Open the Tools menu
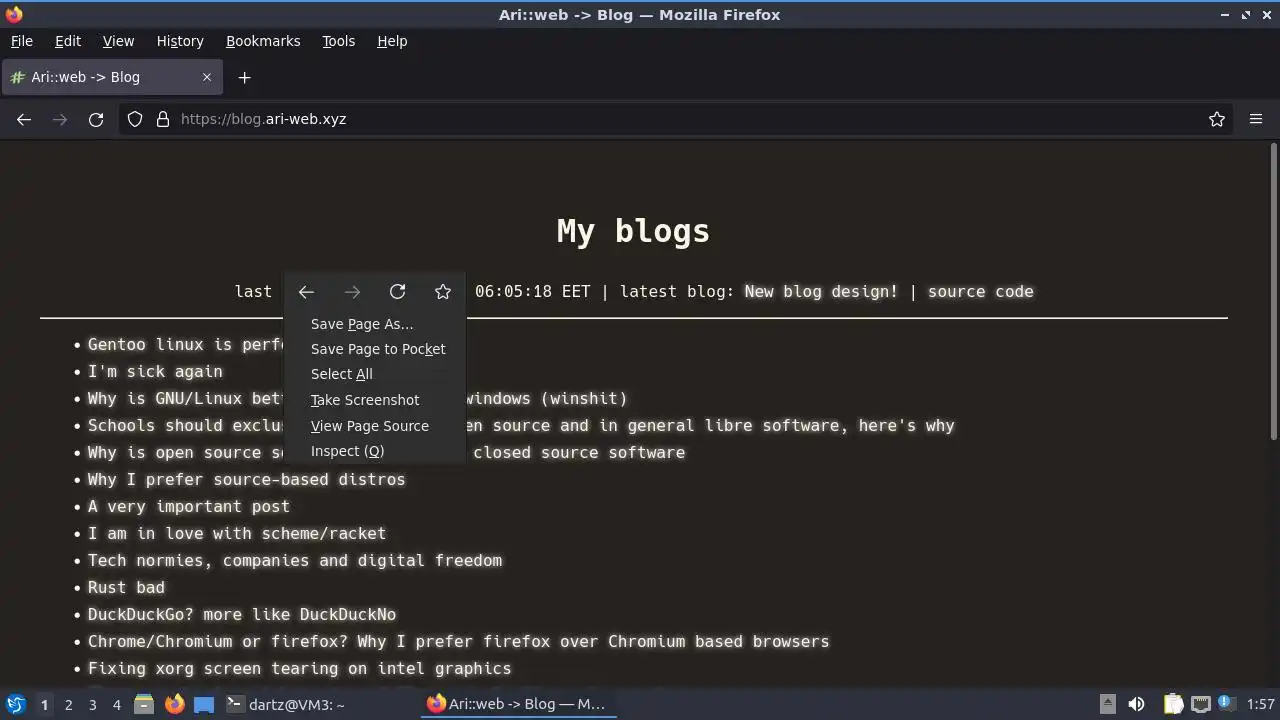Image resolution: width=1280 pixels, height=720 pixels. [338, 41]
